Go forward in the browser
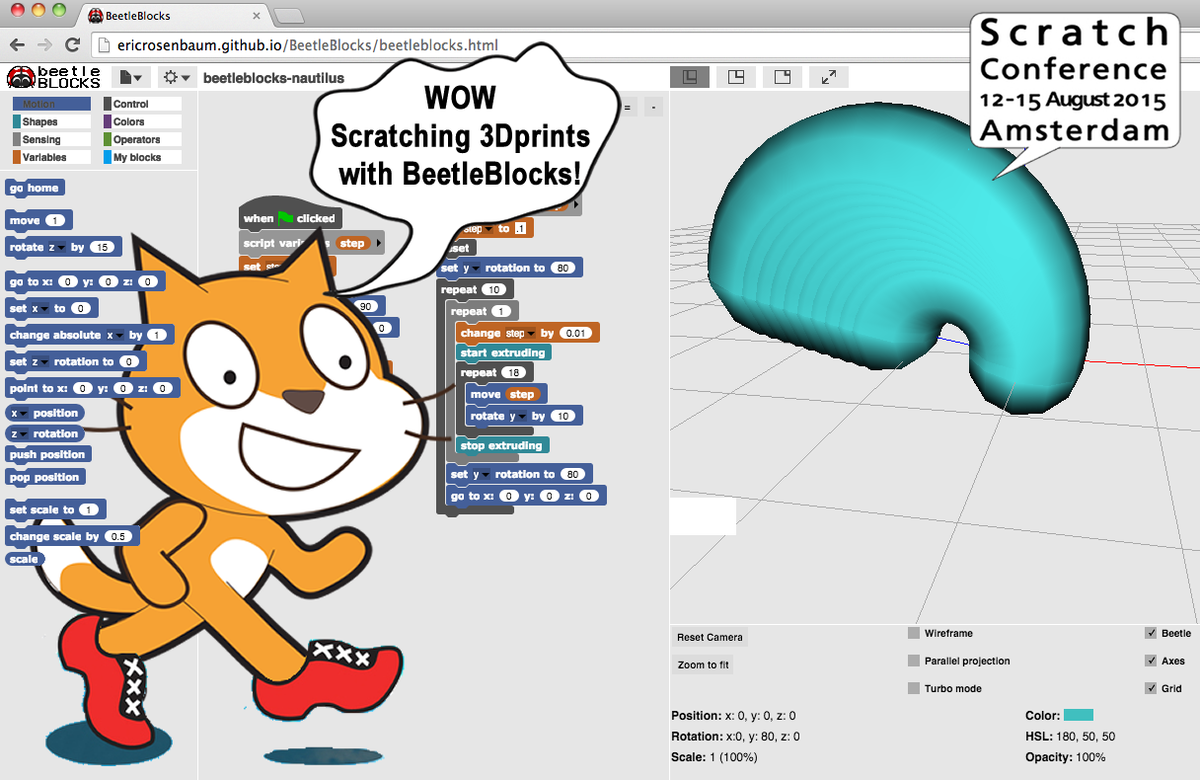The height and width of the screenshot is (780, 1200). [x=45, y=44]
